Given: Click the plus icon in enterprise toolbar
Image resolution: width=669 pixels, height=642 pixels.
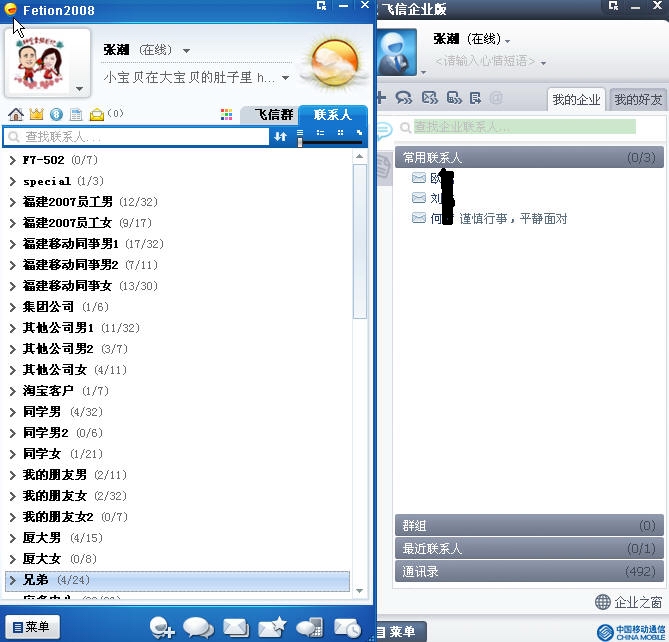Looking at the screenshot, I should tap(381, 98).
